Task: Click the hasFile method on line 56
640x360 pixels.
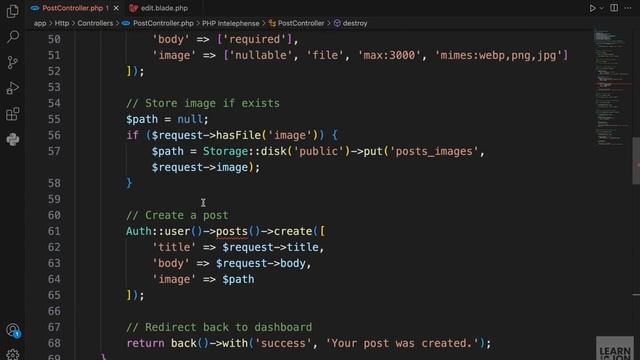Action: click(238, 135)
